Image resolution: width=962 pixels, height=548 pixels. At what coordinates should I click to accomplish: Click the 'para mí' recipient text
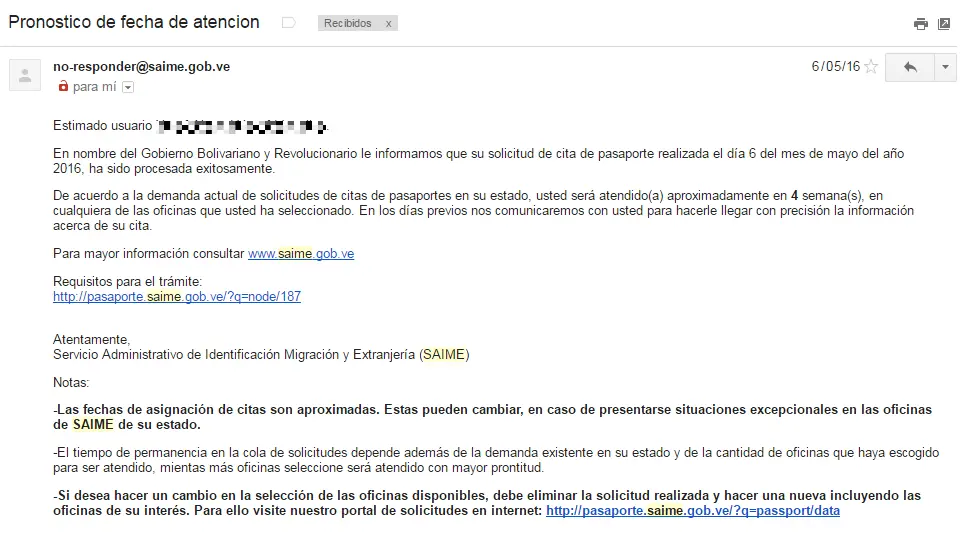point(94,87)
